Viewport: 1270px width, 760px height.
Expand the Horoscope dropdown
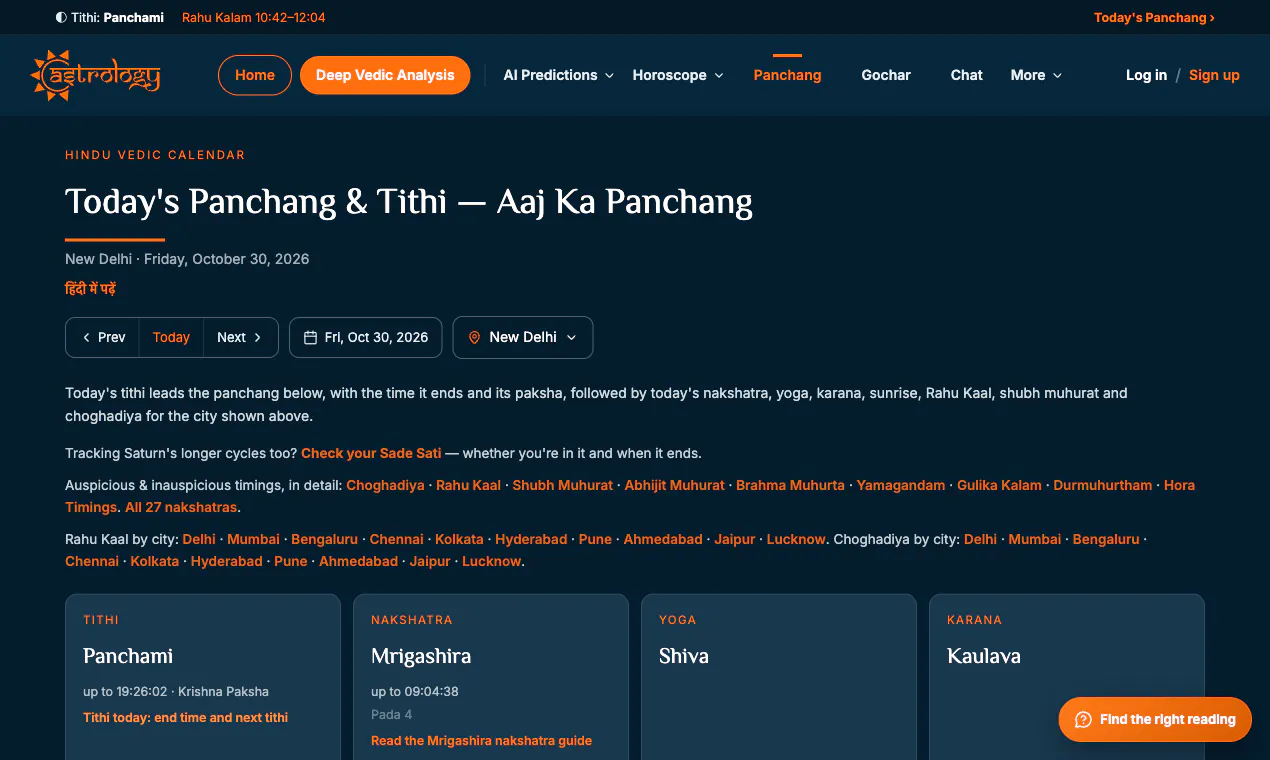678,75
